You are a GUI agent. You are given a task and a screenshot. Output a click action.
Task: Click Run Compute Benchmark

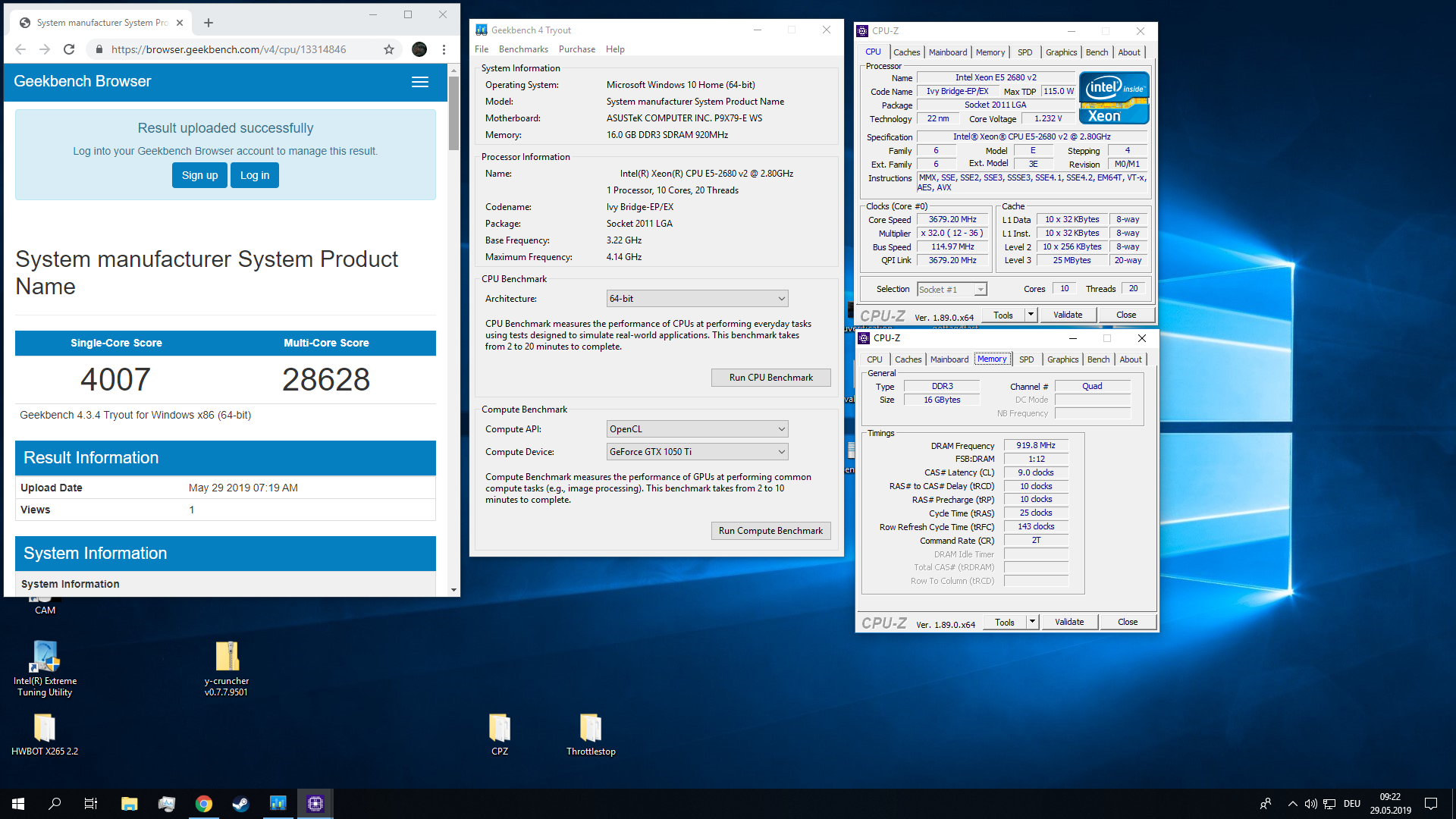pos(770,531)
